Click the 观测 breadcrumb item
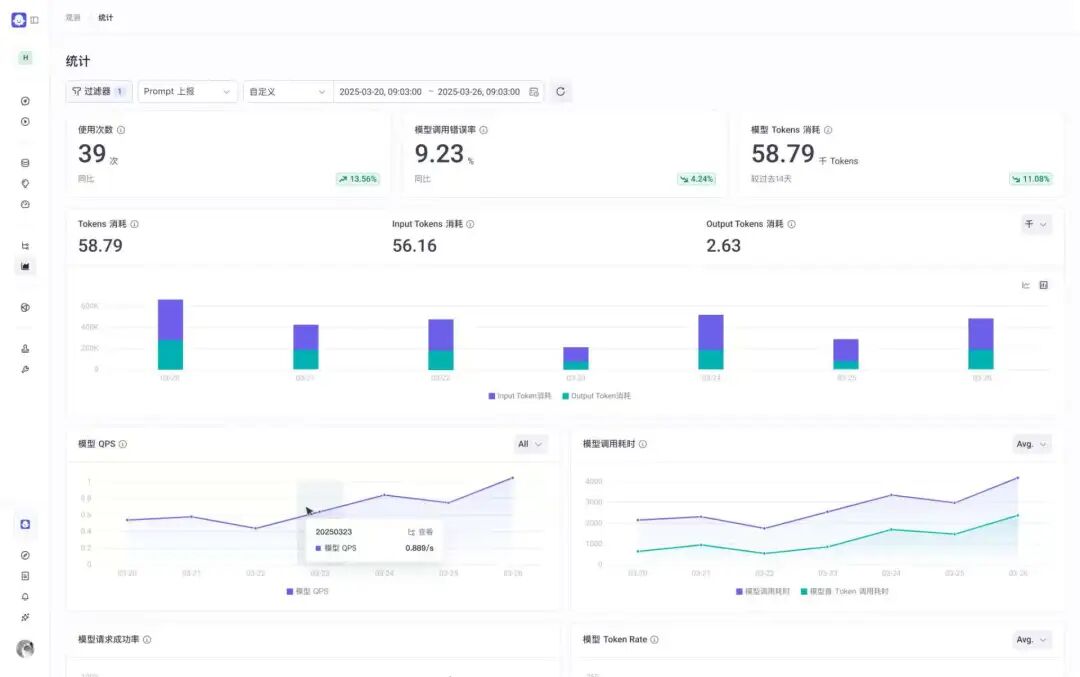The height and width of the screenshot is (677, 1080). pyautogui.click(x=73, y=18)
